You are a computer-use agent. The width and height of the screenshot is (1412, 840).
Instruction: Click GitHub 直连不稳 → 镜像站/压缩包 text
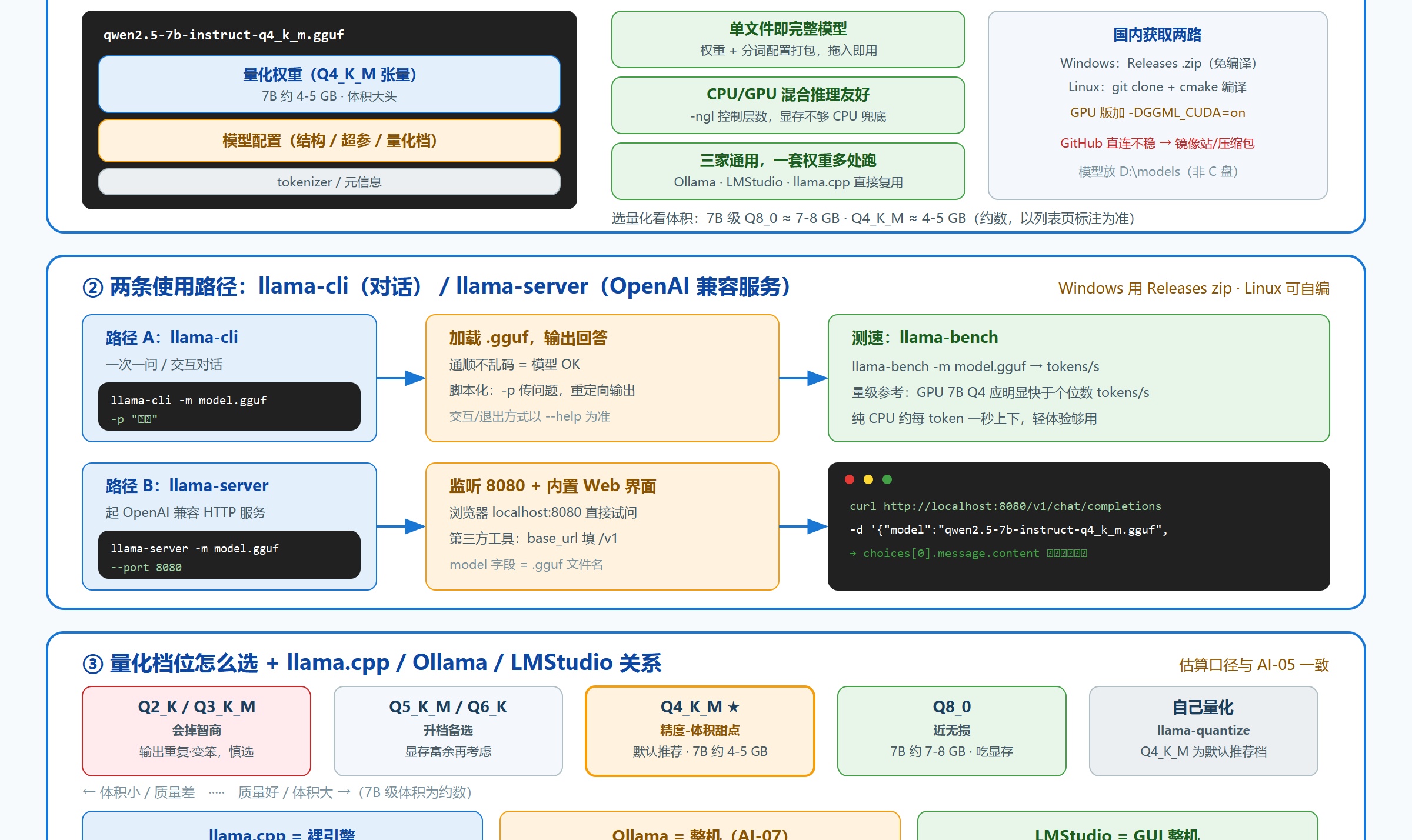point(1157,143)
